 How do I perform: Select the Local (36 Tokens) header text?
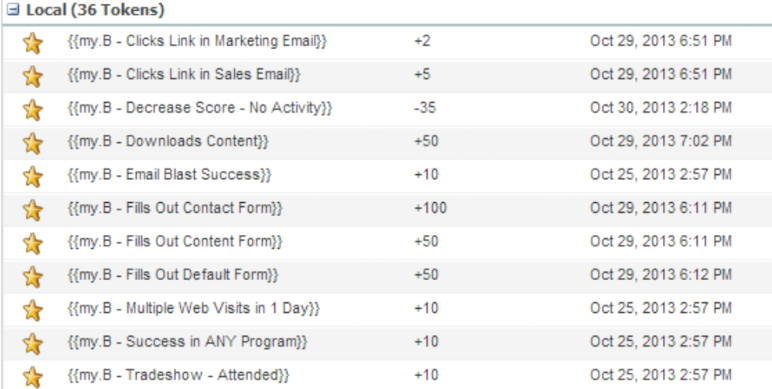coord(95,9)
